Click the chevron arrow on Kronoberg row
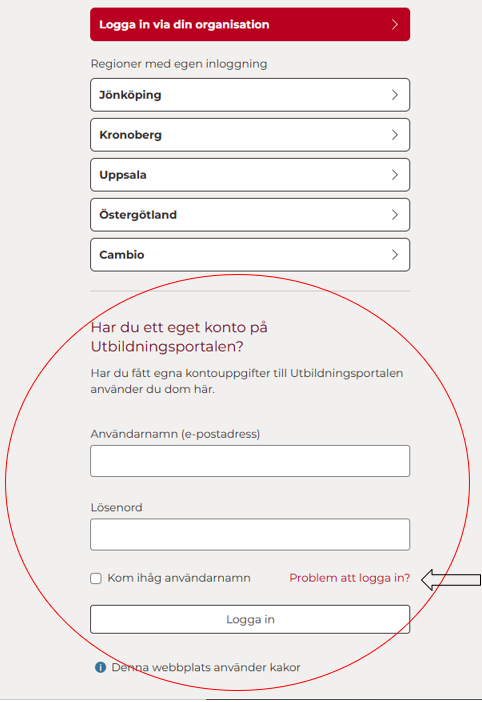The image size is (482, 702). [395, 135]
